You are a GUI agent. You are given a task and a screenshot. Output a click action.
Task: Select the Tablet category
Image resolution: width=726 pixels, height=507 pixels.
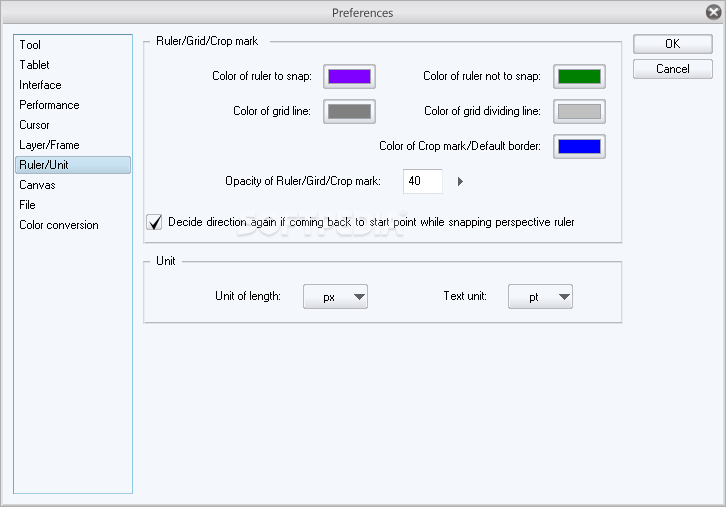click(x=73, y=65)
